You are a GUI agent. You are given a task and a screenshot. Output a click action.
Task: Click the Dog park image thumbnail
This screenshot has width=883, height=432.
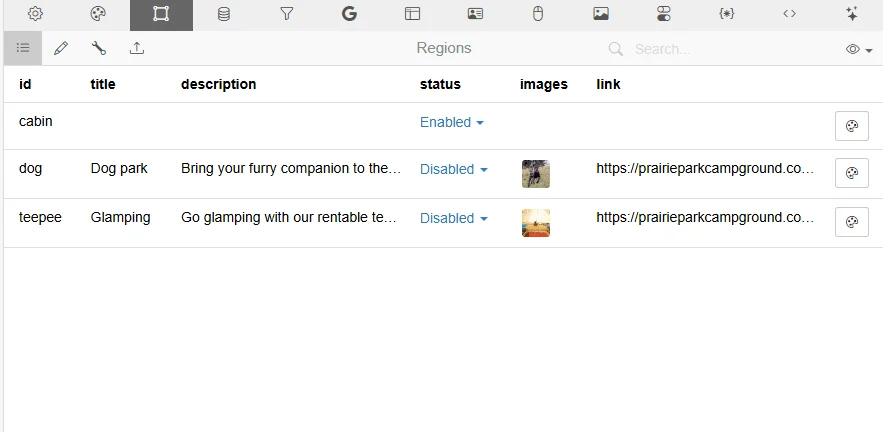pos(536,174)
